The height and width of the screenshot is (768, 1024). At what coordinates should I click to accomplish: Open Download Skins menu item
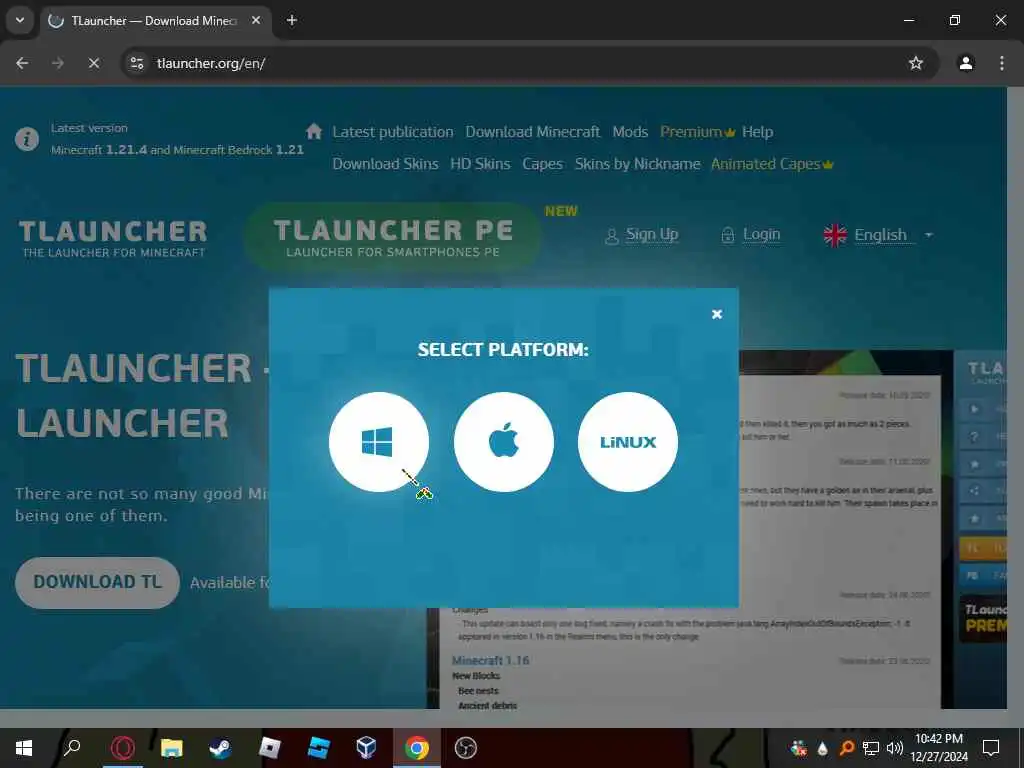(385, 164)
